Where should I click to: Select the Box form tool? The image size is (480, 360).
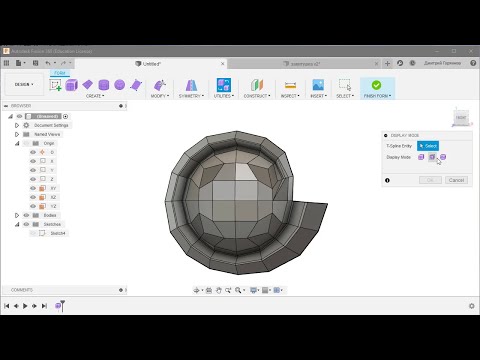(x=71, y=85)
